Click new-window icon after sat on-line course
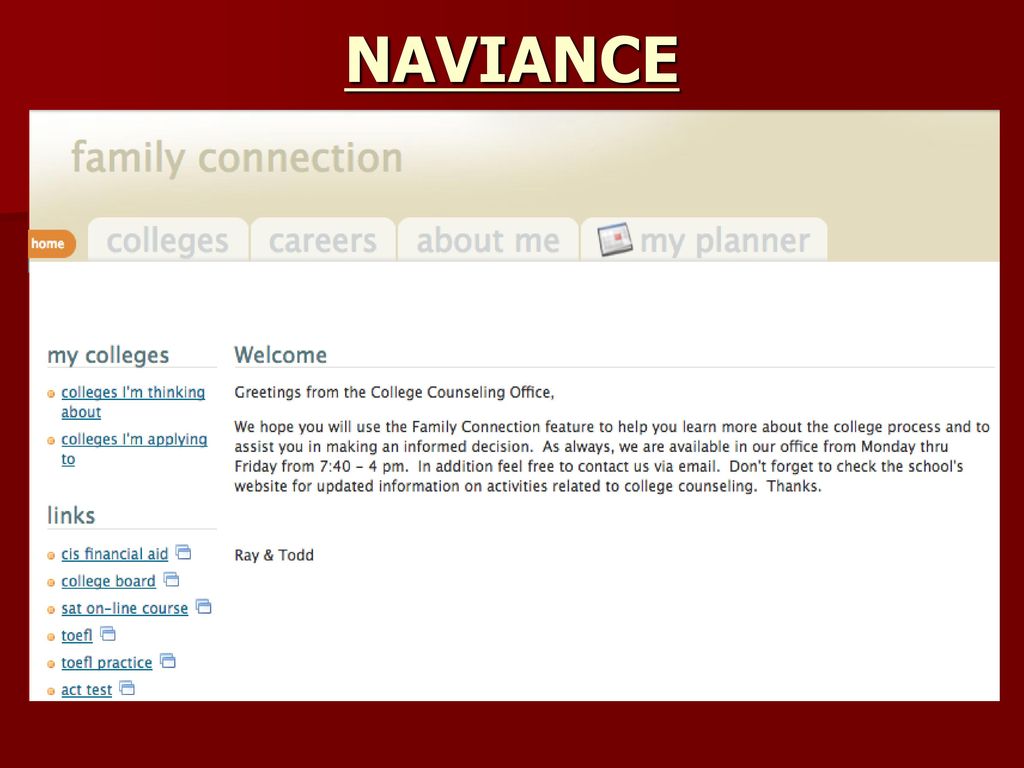This screenshot has height=768, width=1024. [204, 607]
